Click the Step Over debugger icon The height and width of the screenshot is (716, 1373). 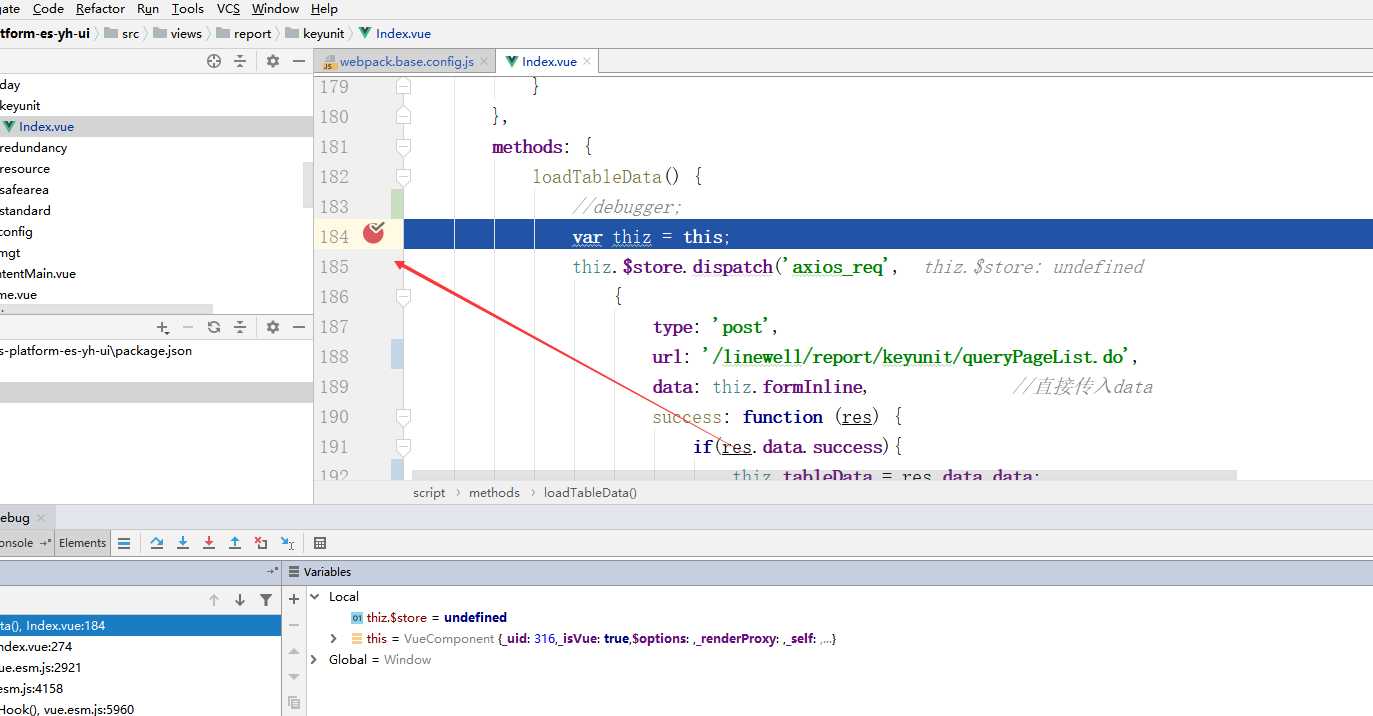pos(157,543)
